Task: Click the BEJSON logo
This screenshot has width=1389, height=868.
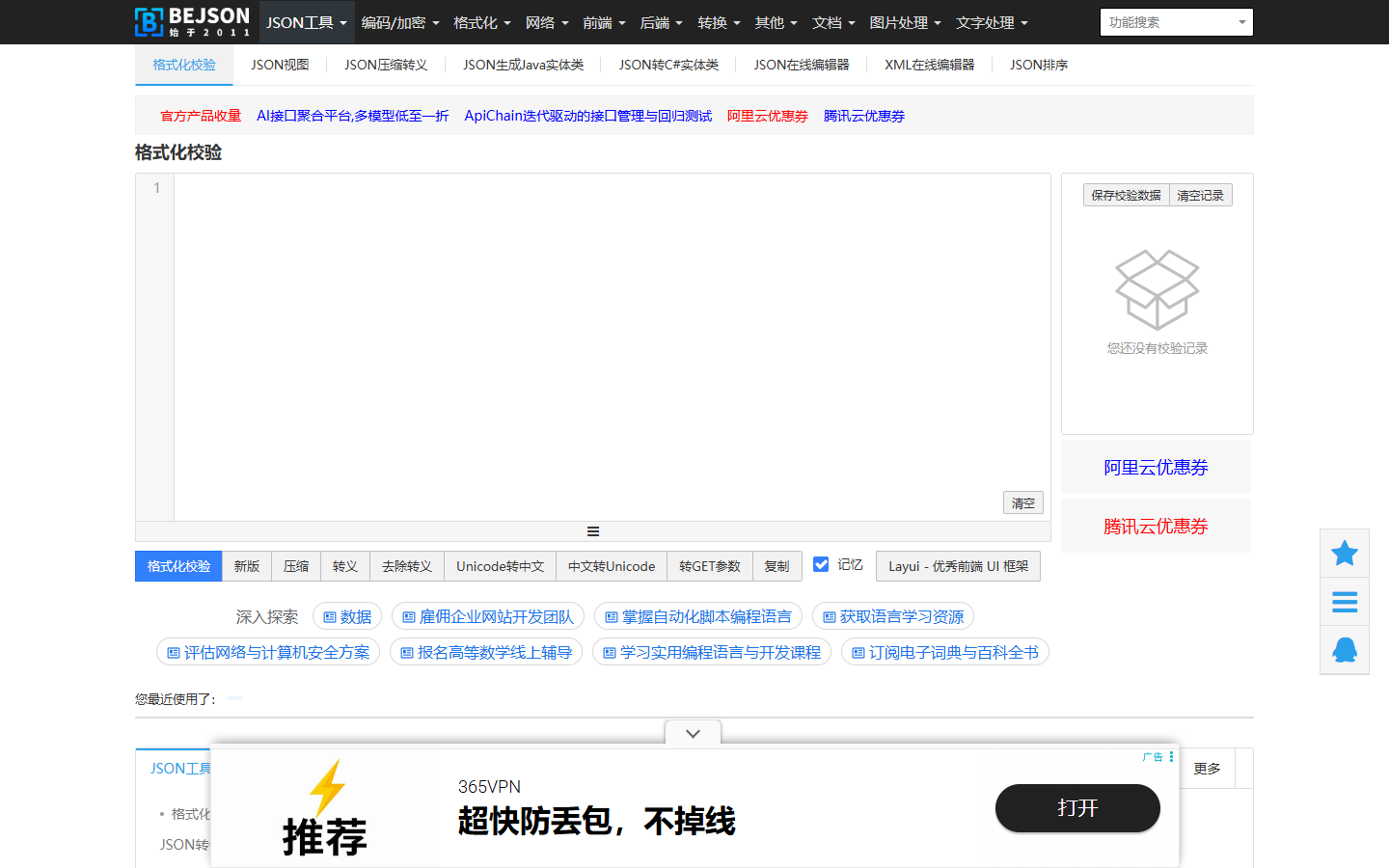Action: [193, 21]
